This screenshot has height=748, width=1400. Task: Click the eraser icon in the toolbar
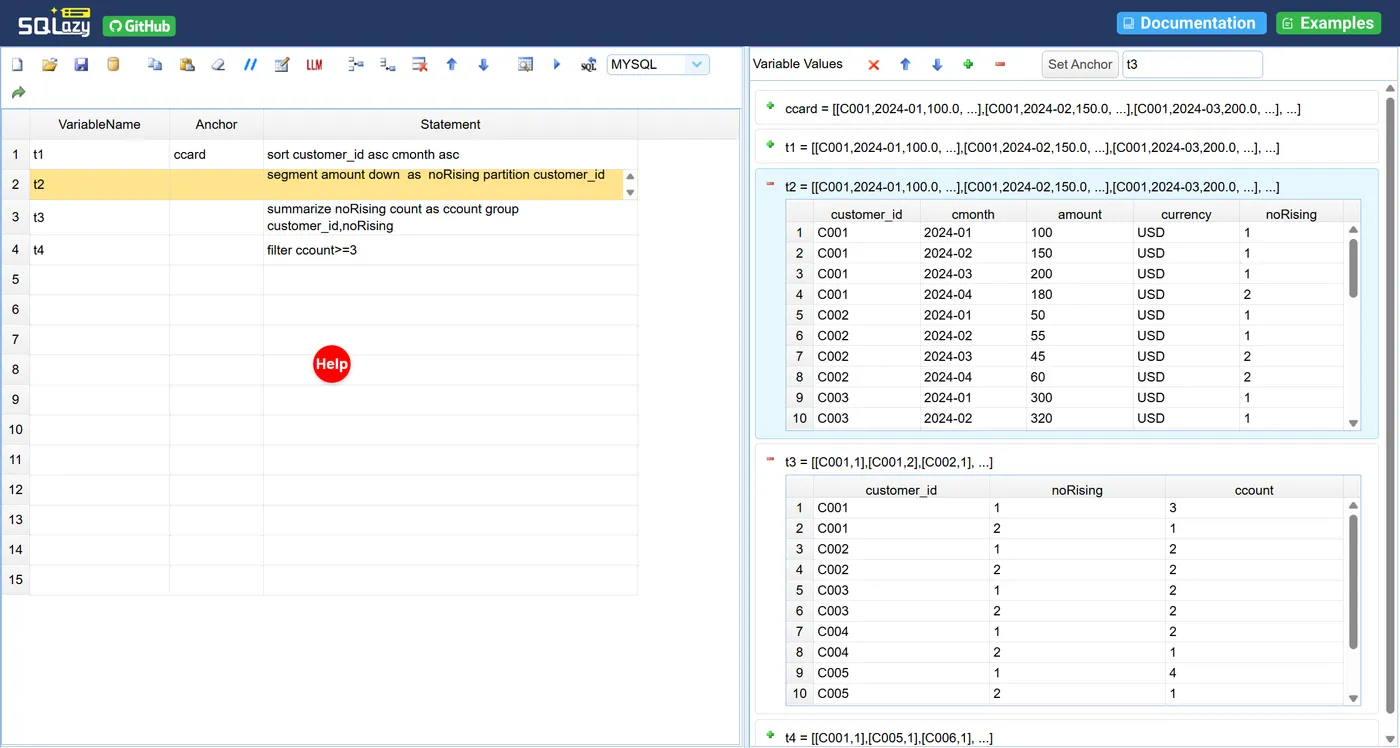(x=218, y=64)
